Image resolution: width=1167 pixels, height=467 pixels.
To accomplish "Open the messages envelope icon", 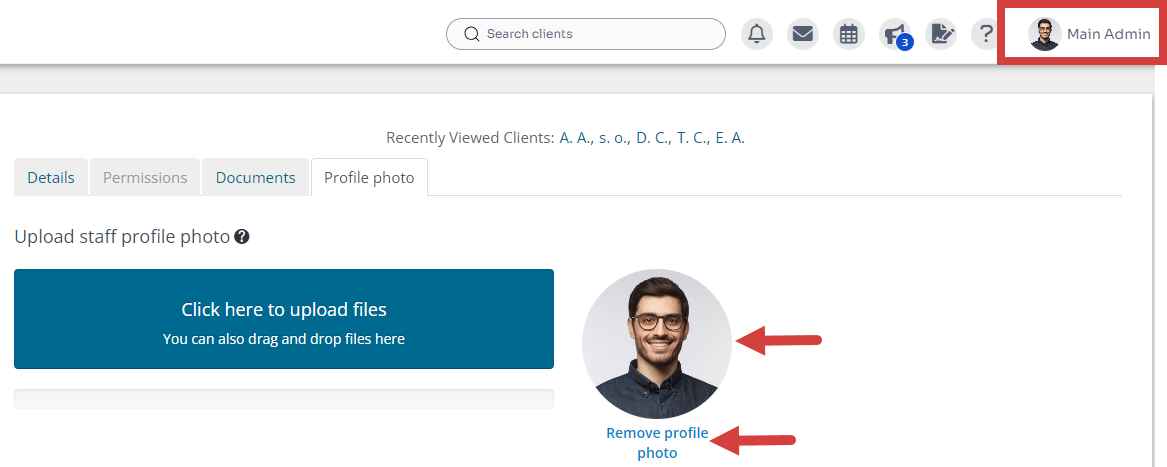I will (802, 34).
